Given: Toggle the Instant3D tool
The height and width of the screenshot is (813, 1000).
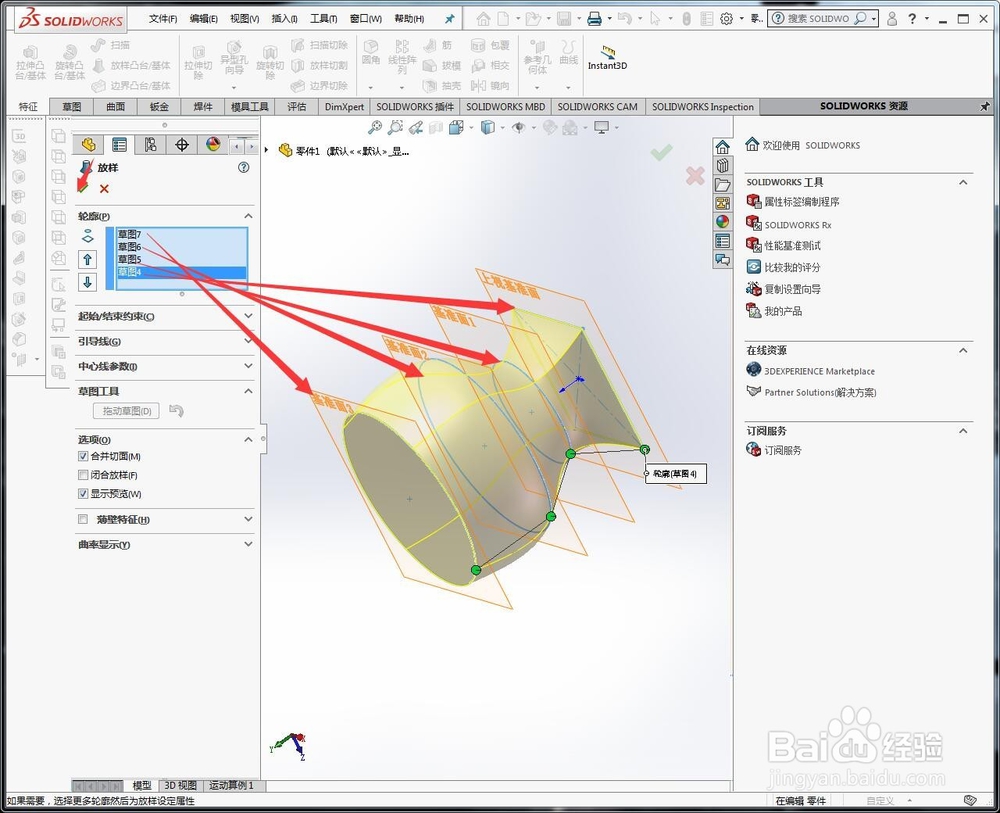Looking at the screenshot, I should coord(607,57).
